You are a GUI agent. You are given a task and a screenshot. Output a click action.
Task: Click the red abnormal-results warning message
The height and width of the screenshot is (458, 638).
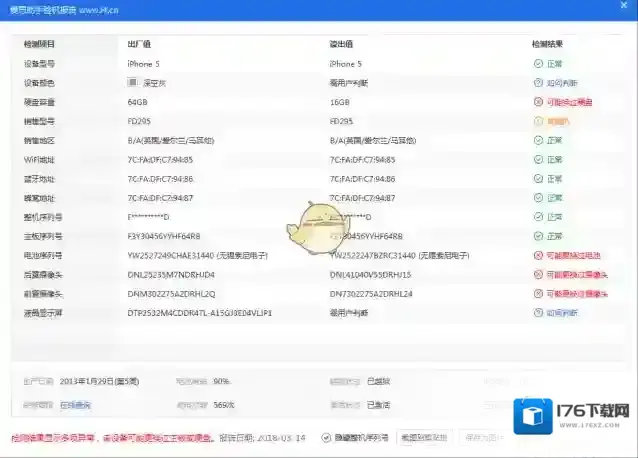[x=112, y=438]
